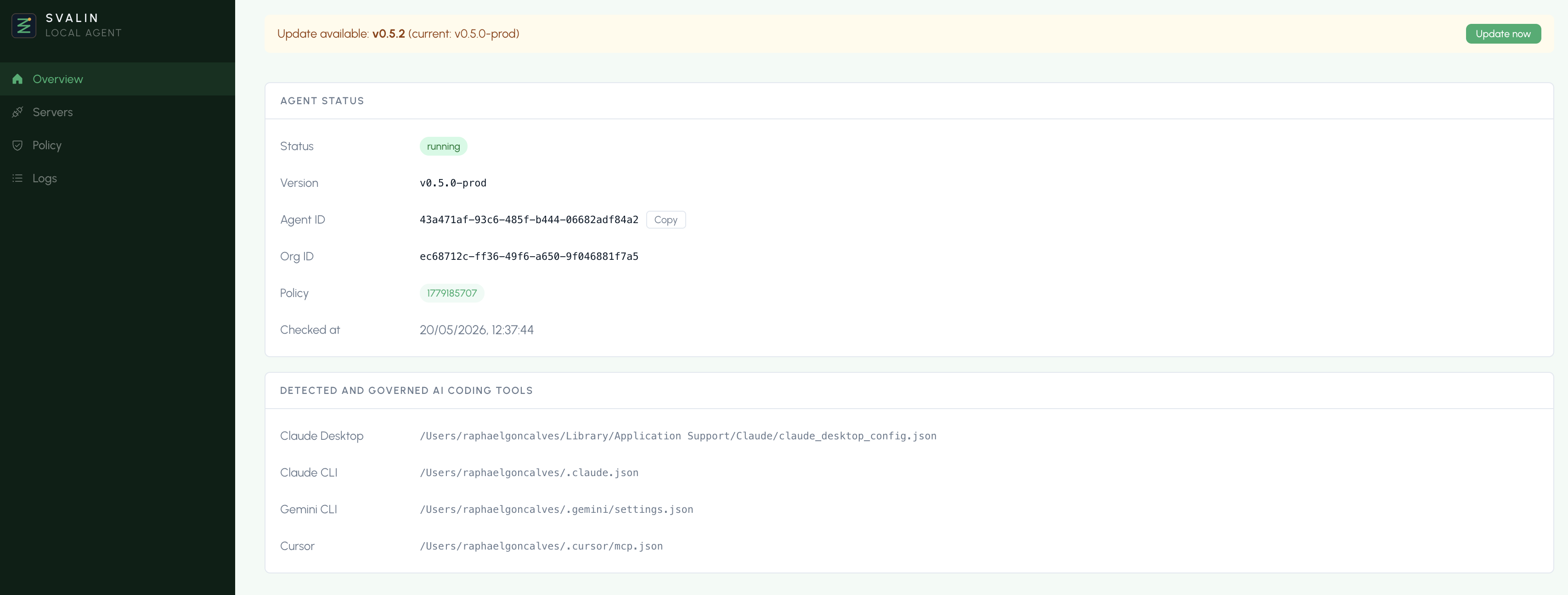The height and width of the screenshot is (595, 1568).
Task: Click the Detected and Governed AI Coding Tools heading
Action: [406, 391]
